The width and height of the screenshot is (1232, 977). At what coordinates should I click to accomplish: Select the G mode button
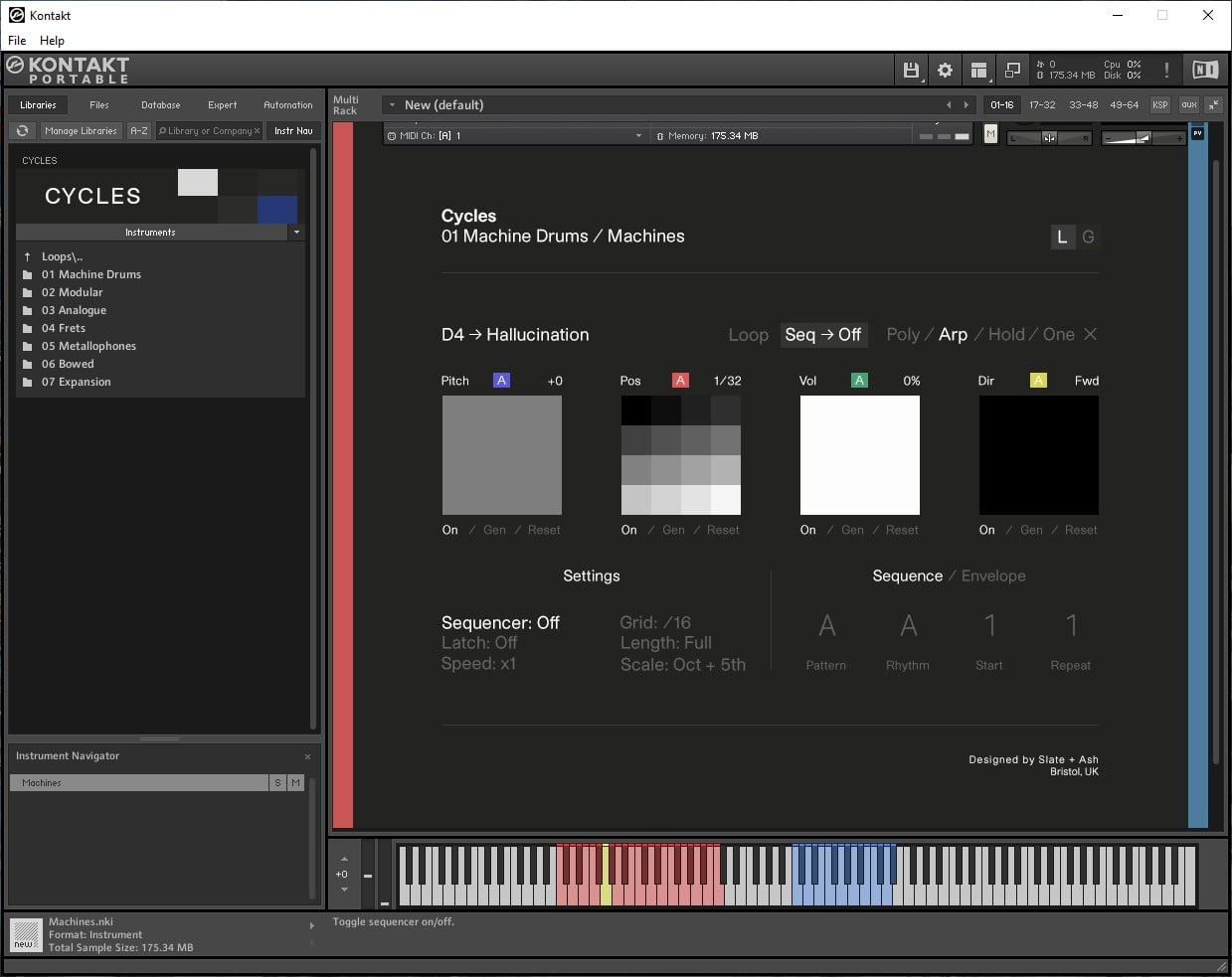1088,237
